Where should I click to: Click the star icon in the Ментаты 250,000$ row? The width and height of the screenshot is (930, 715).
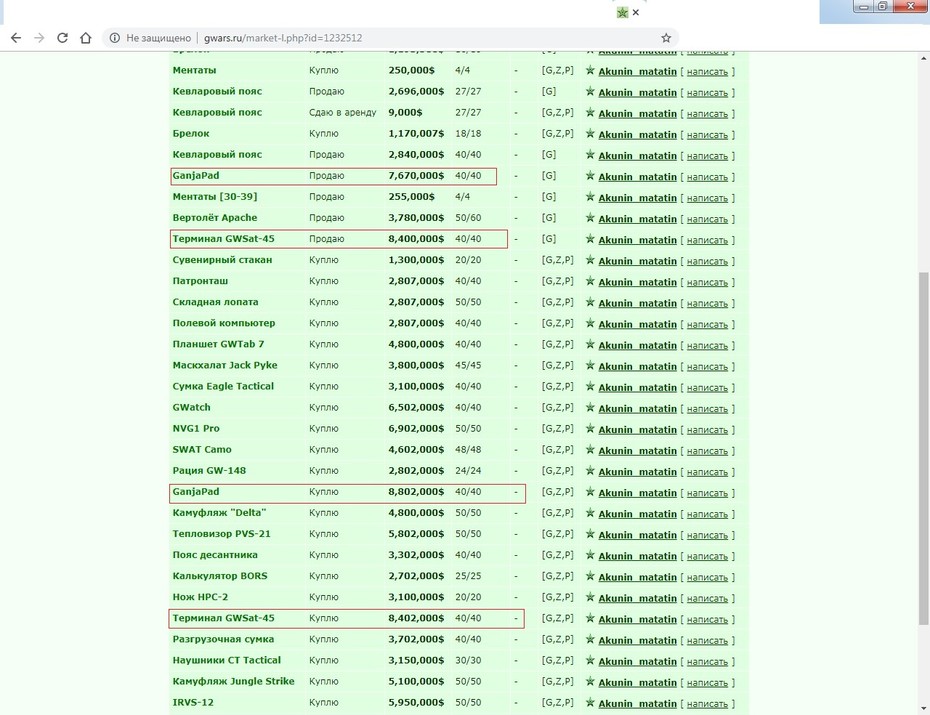tap(590, 70)
